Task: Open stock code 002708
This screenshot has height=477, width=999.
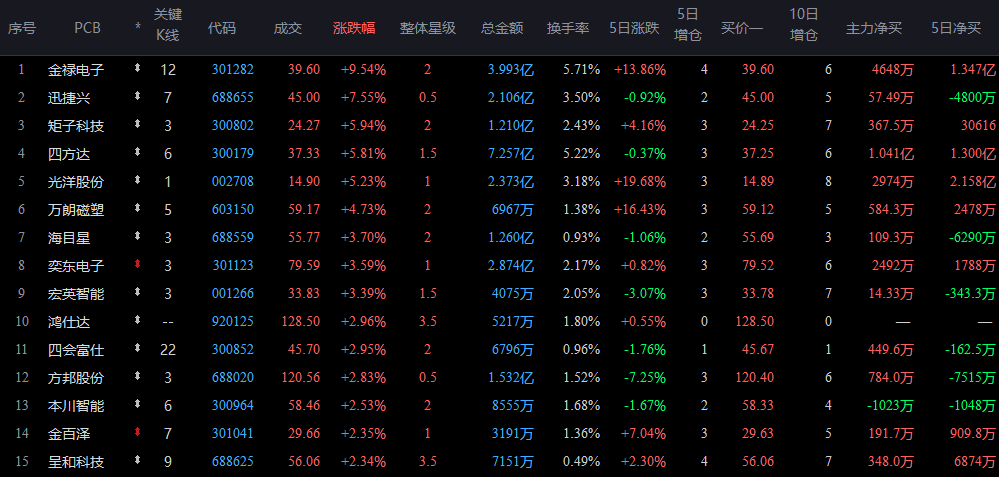Action: click(x=233, y=182)
